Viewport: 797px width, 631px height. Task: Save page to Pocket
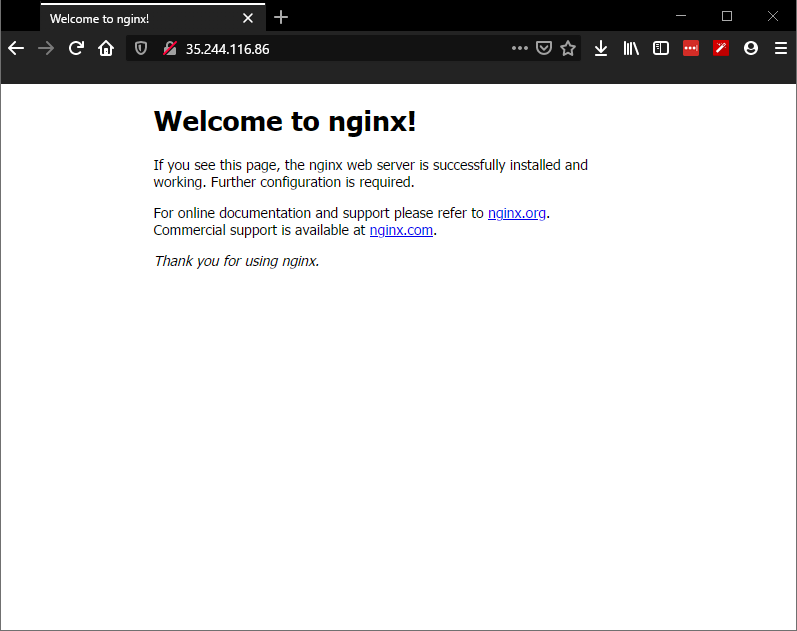(x=544, y=48)
